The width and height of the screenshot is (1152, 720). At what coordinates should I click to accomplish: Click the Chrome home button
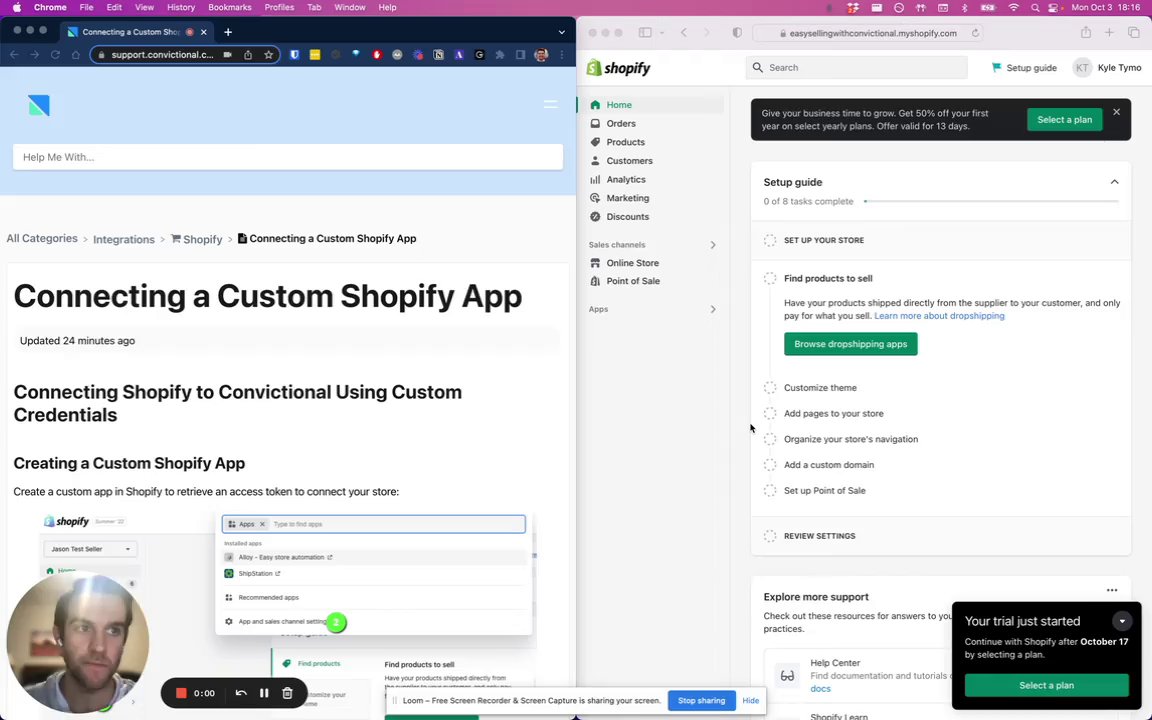76,54
